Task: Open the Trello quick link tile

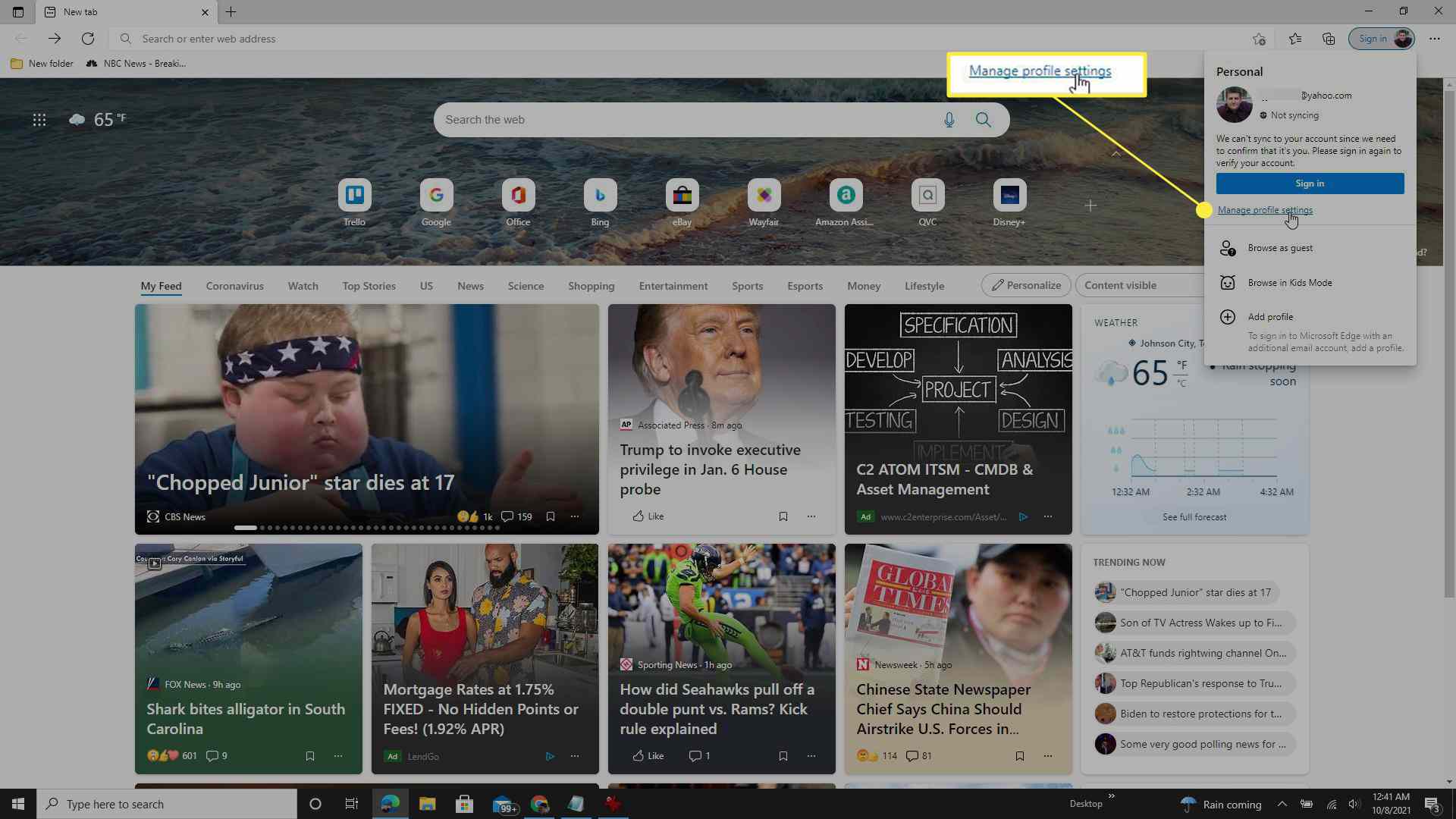Action: [x=354, y=203]
